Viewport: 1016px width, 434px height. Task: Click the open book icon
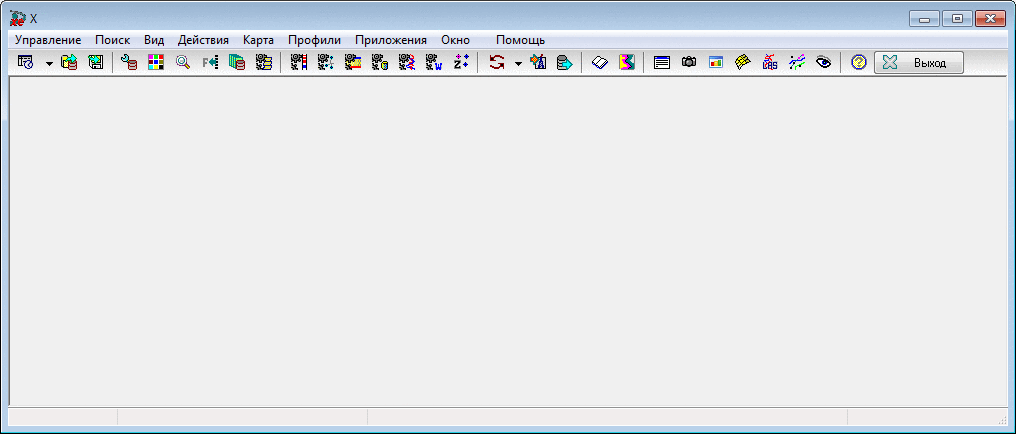(600, 63)
